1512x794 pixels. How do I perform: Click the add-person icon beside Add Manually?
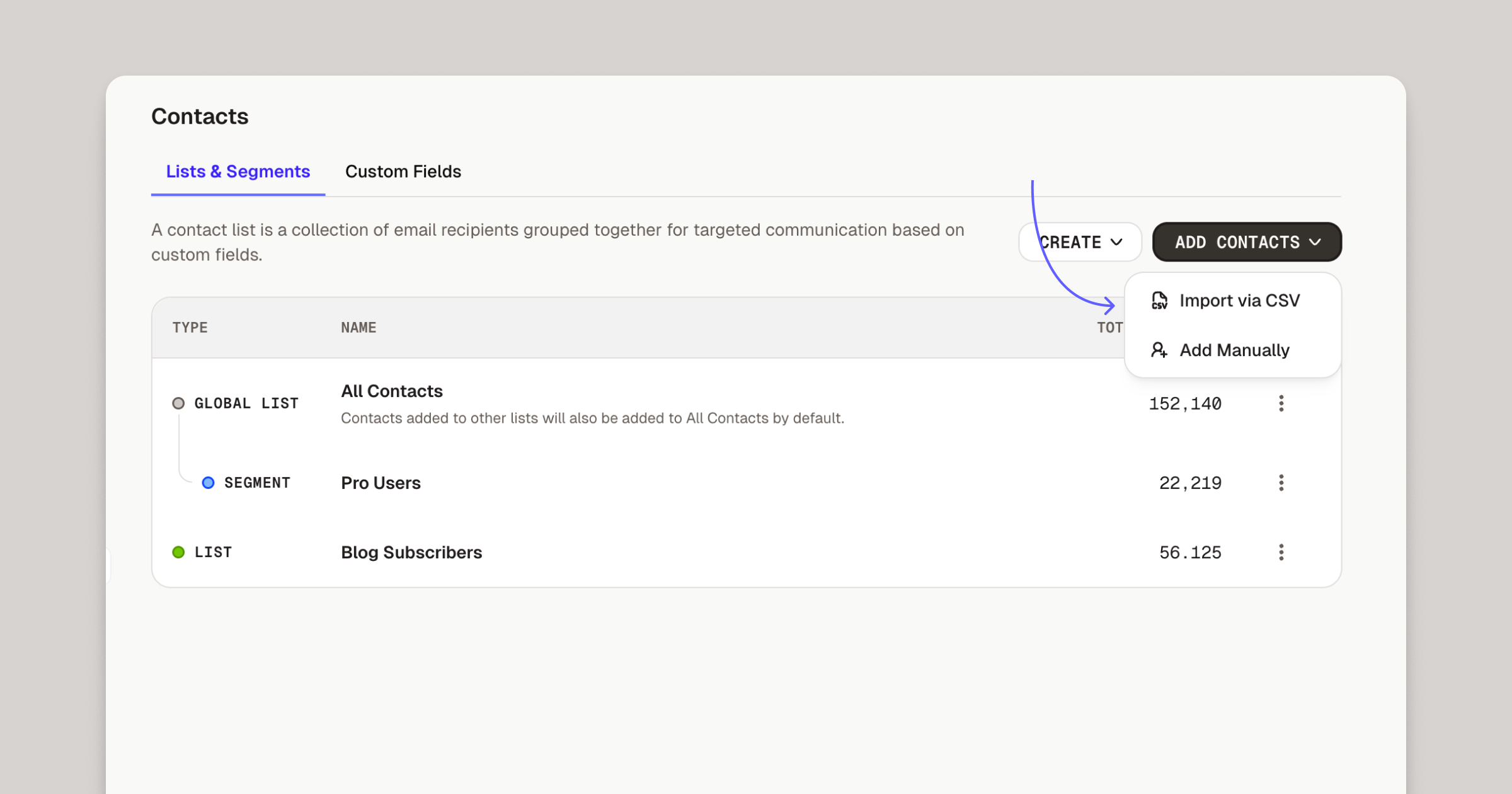coord(1159,350)
